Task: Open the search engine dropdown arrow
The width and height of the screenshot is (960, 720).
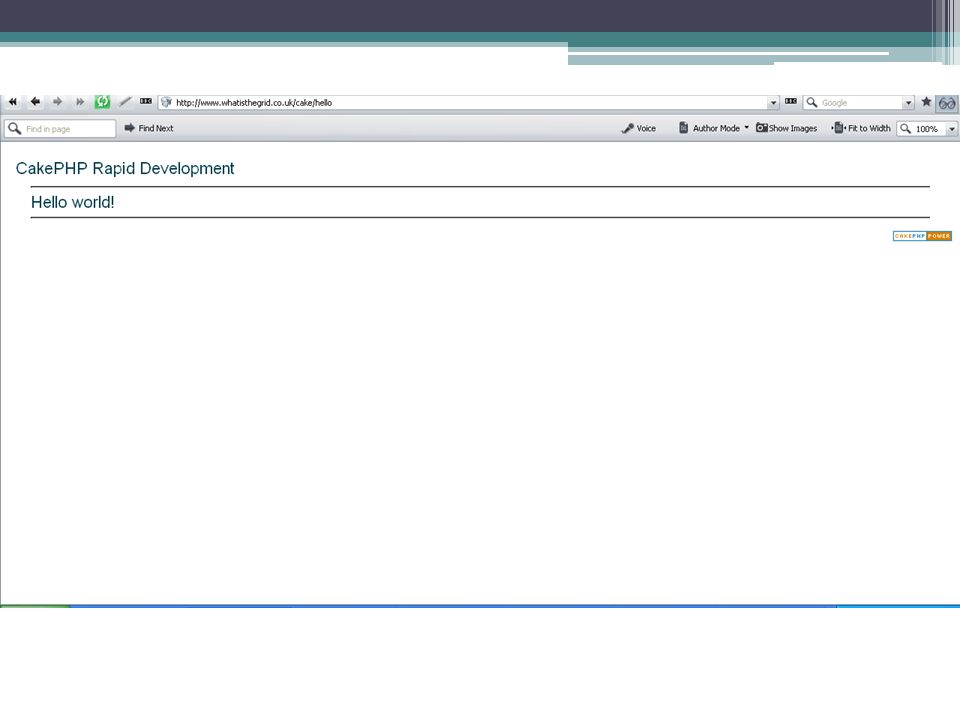Action: point(909,103)
